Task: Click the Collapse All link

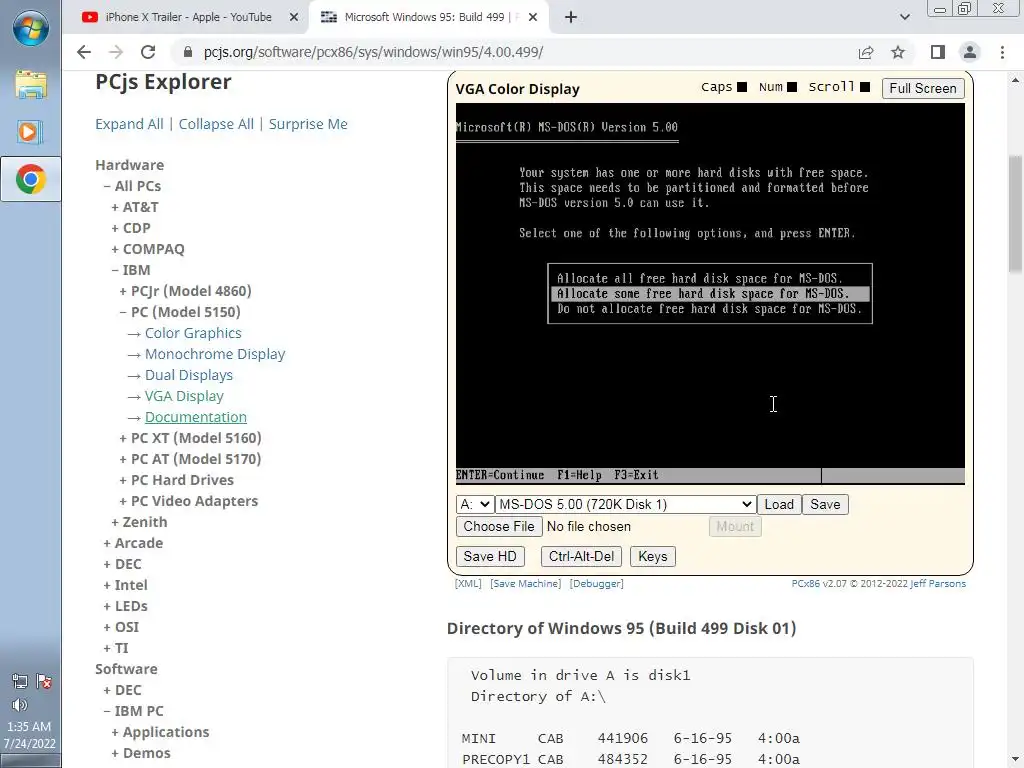Action: pyautogui.click(x=216, y=124)
